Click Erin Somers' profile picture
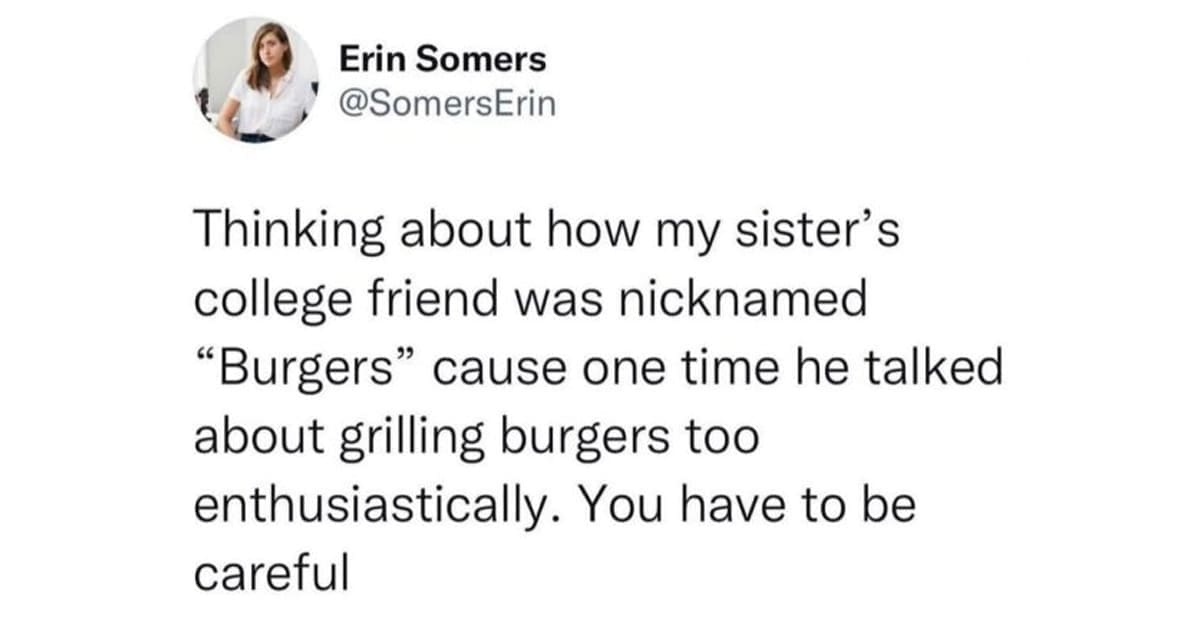The height and width of the screenshot is (628, 1200). click(x=255, y=81)
